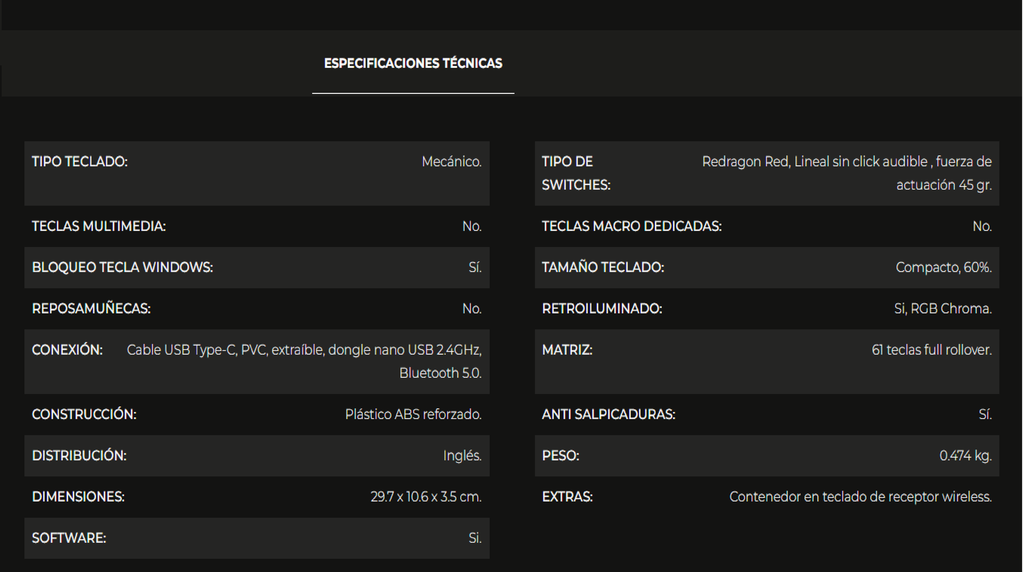
Task: Click the 0.474 kg weight value
Action: [965, 456]
